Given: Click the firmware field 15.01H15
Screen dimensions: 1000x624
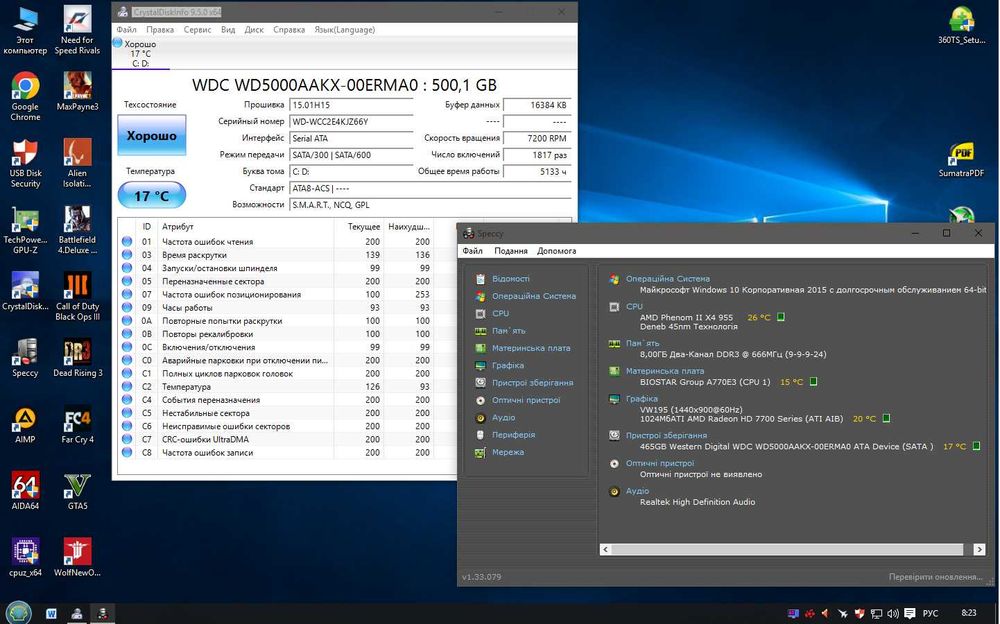Looking at the screenshot, I should [351, 105].
